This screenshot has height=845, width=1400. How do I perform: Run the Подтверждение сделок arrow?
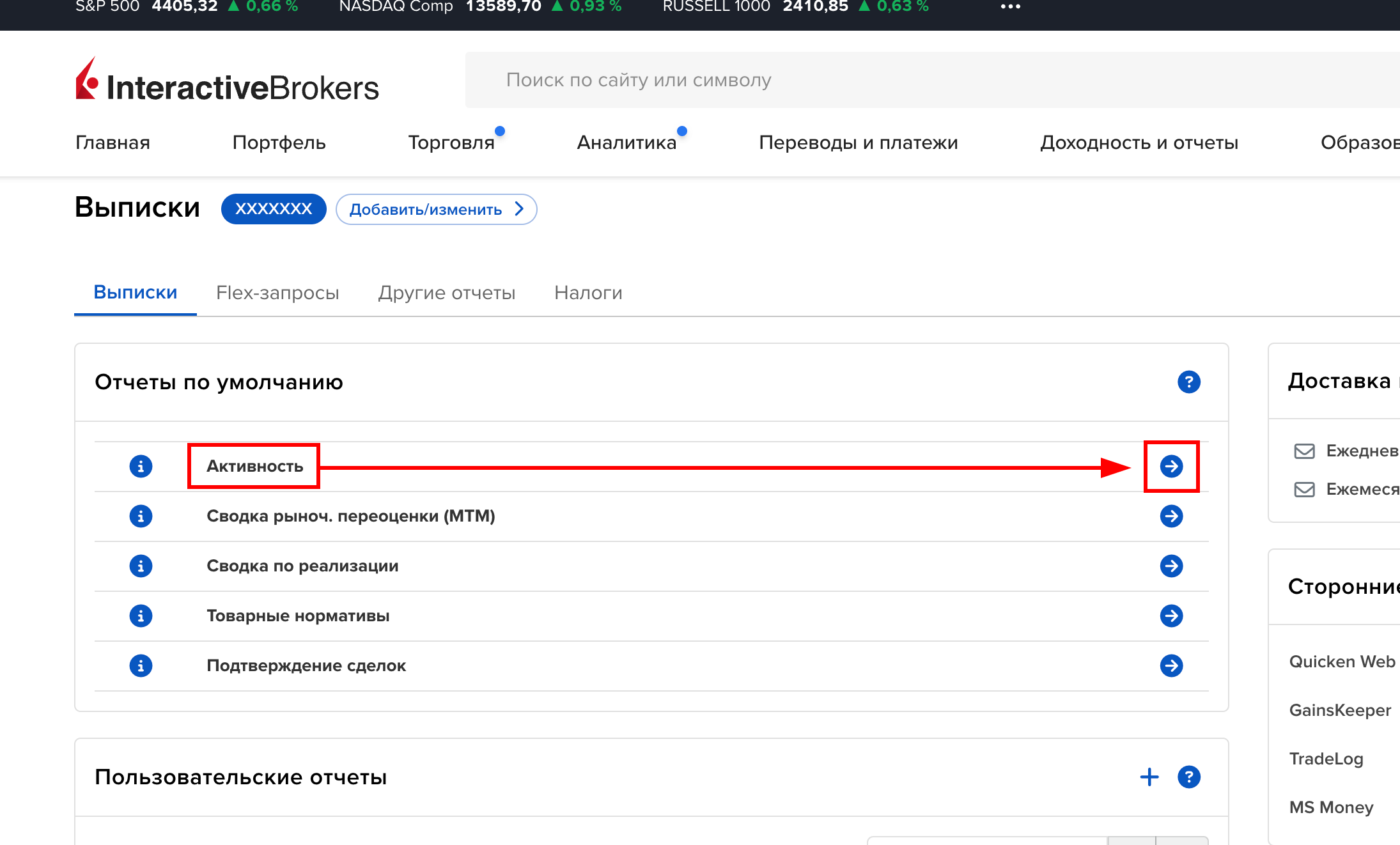pyautogui.click(x=1171, y=665)
